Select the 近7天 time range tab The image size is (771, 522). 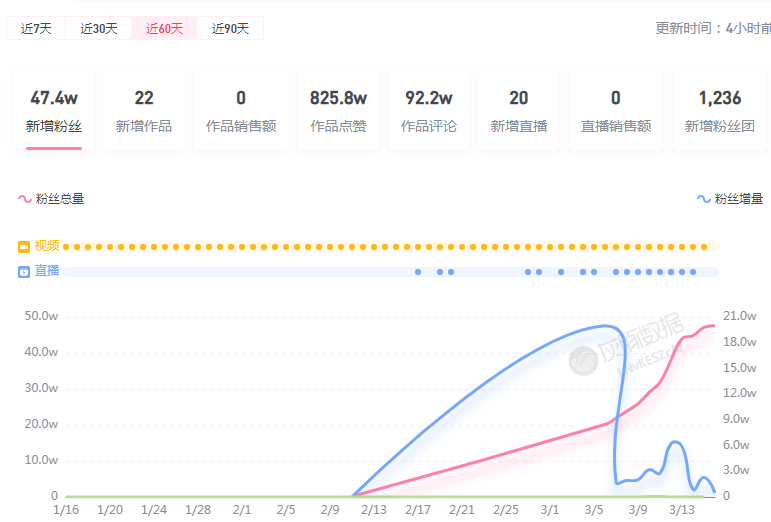pyautogui.click(x=36, y=28)
